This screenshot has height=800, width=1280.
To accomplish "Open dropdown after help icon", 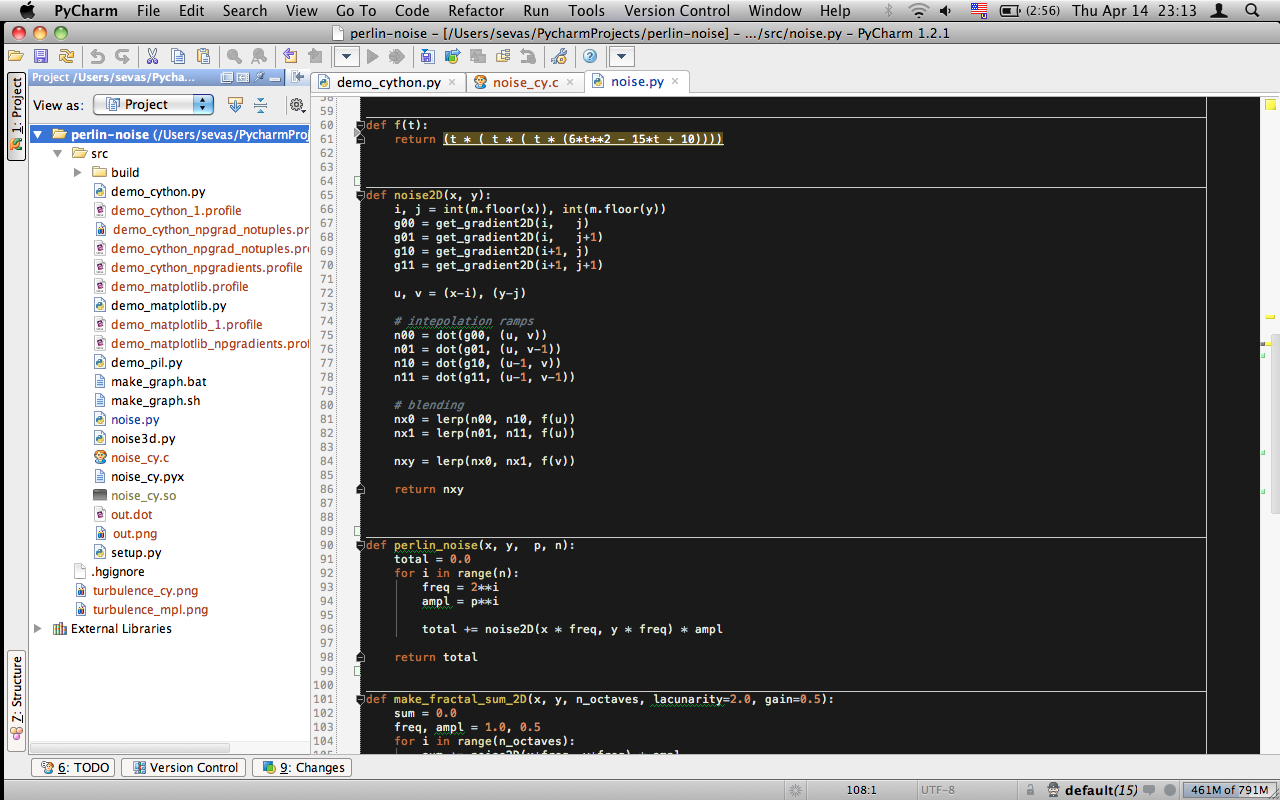I will click(x=621, y=57).
